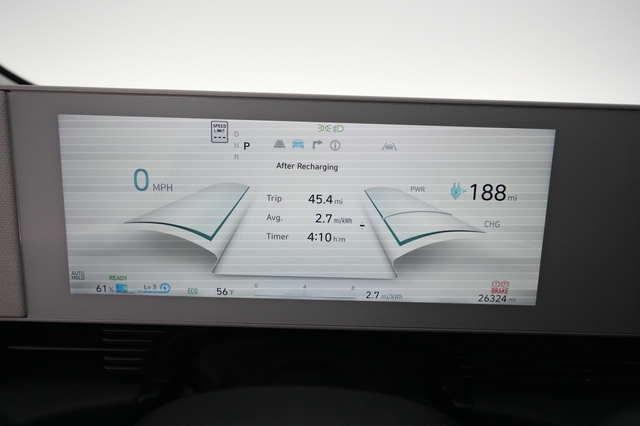The image size is (640, 426).
Task: Select the information circle icon
Action: coord(335,145)
